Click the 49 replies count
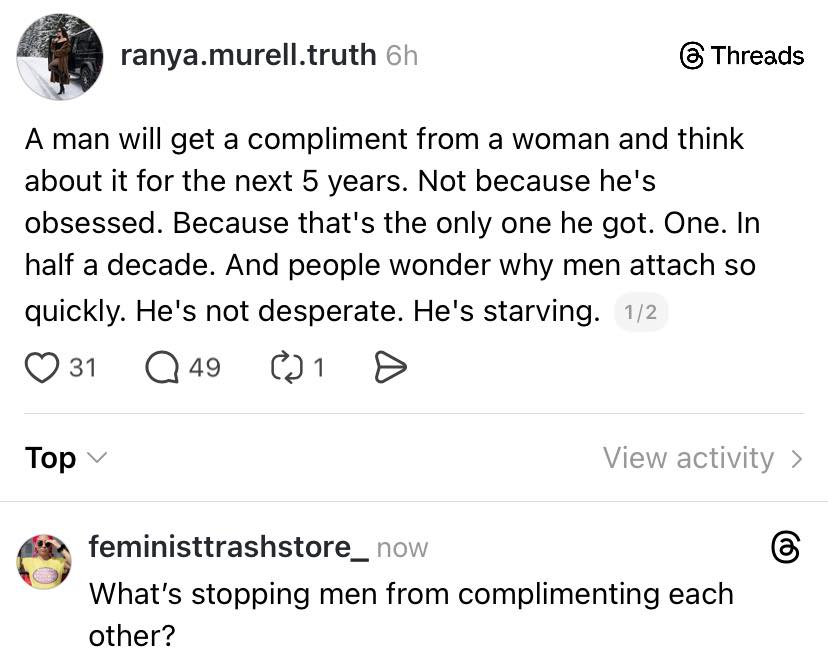828x656 pixels. [x=204, y=369]
